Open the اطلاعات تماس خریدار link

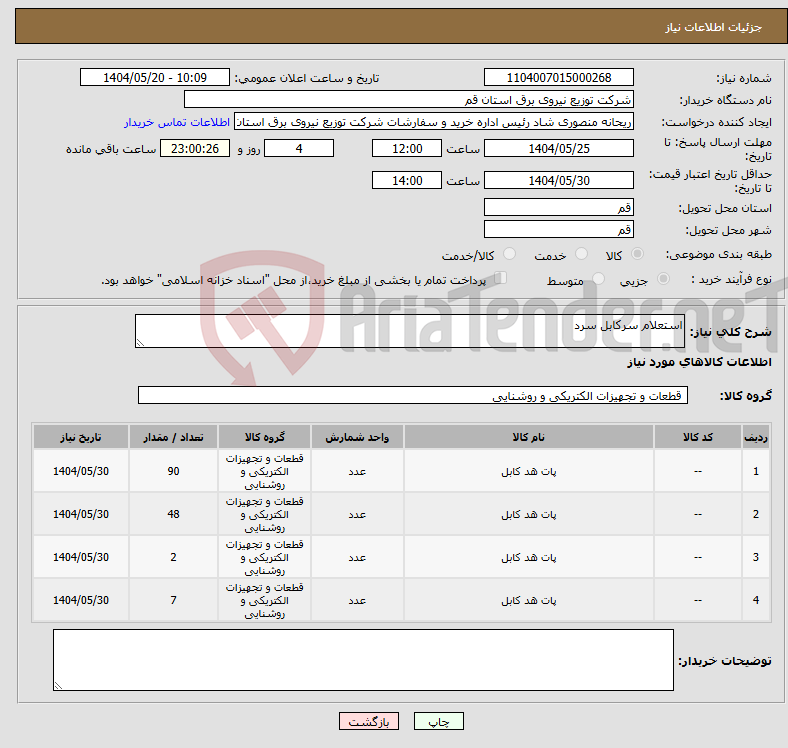tap(177, 122)
